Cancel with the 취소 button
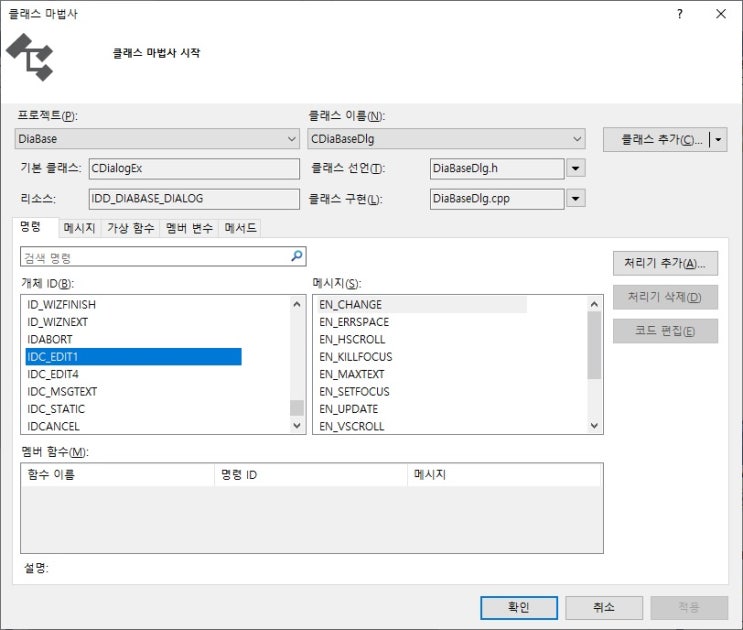The width and height of the screenshot is (743, 630). click(x=604, y=607)
